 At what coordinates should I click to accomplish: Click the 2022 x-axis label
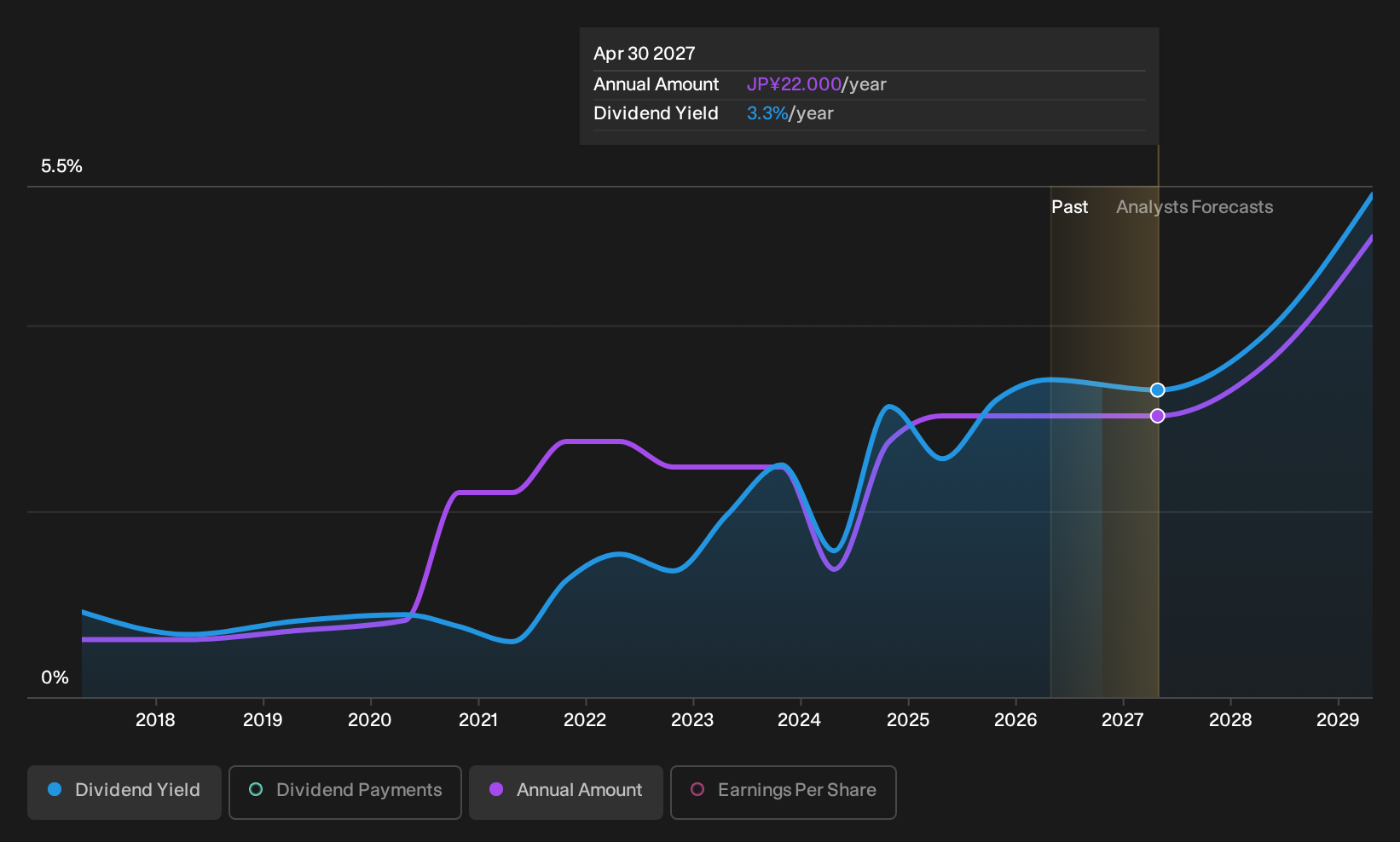(585, 720)
